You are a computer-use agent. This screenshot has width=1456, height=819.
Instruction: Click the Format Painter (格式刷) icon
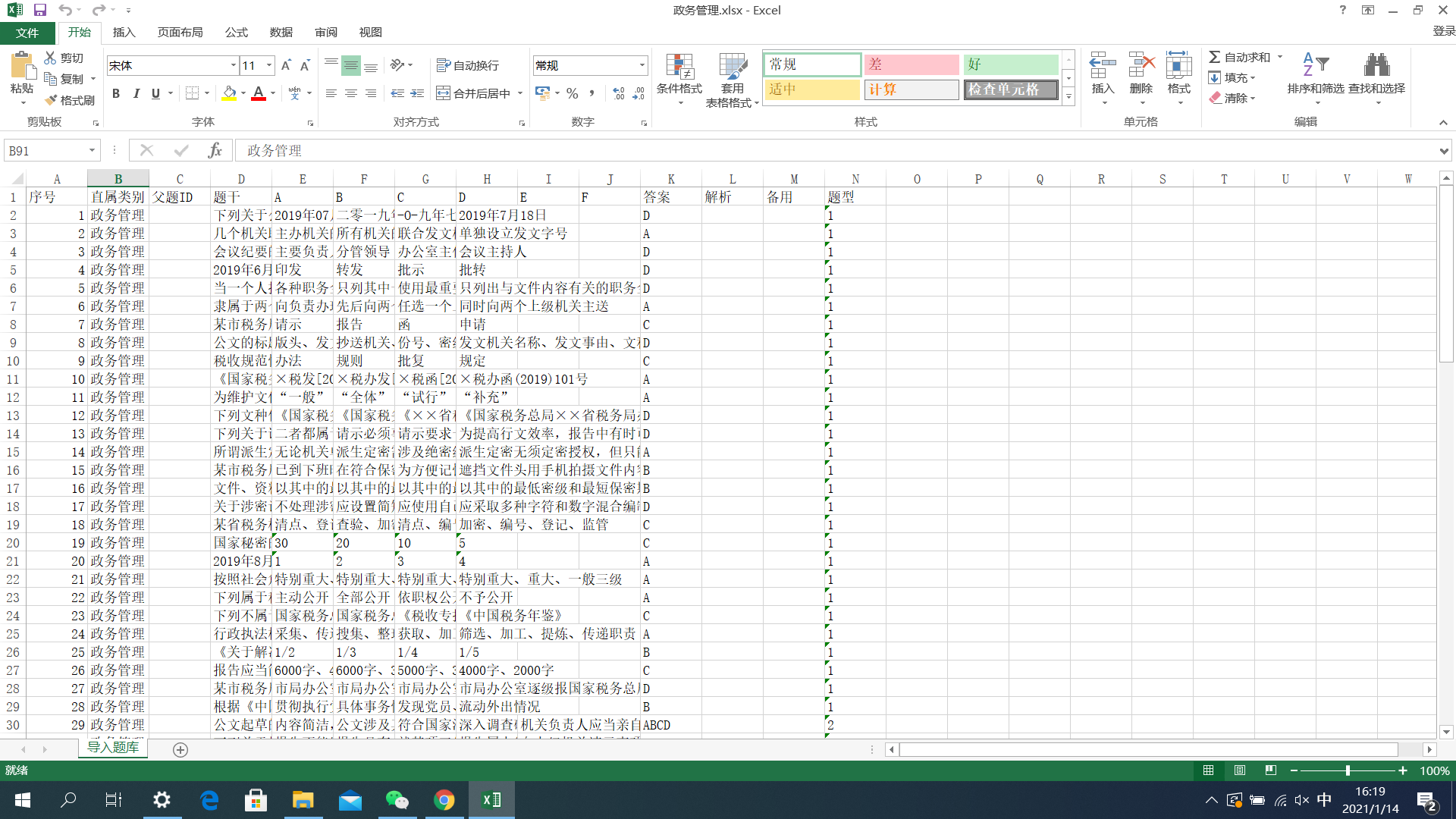pyautogui.click(x=50, y=100)
